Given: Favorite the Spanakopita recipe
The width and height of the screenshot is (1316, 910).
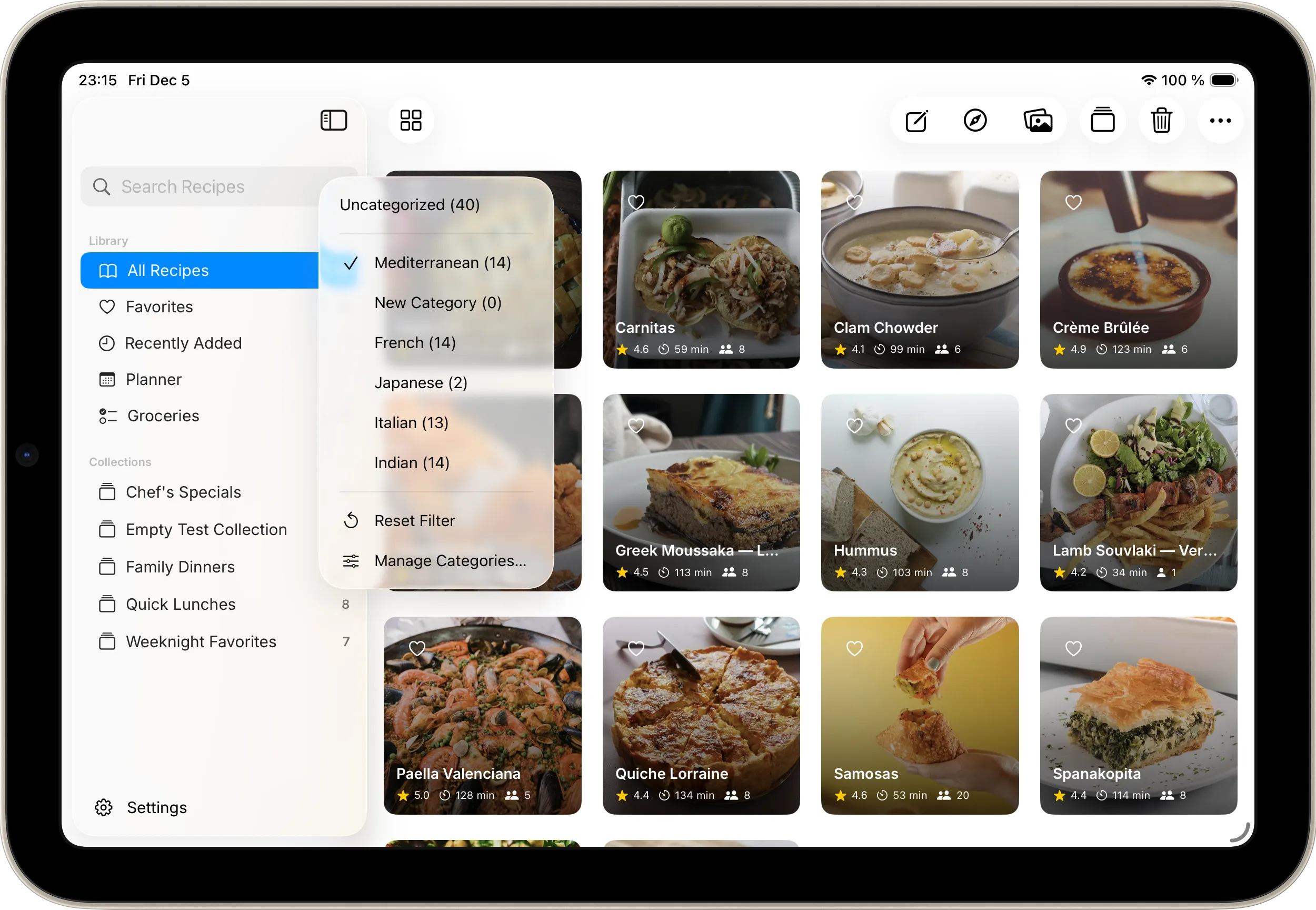Looking at the screenshot, I should pyautogui.click(x=1073, y=648).
